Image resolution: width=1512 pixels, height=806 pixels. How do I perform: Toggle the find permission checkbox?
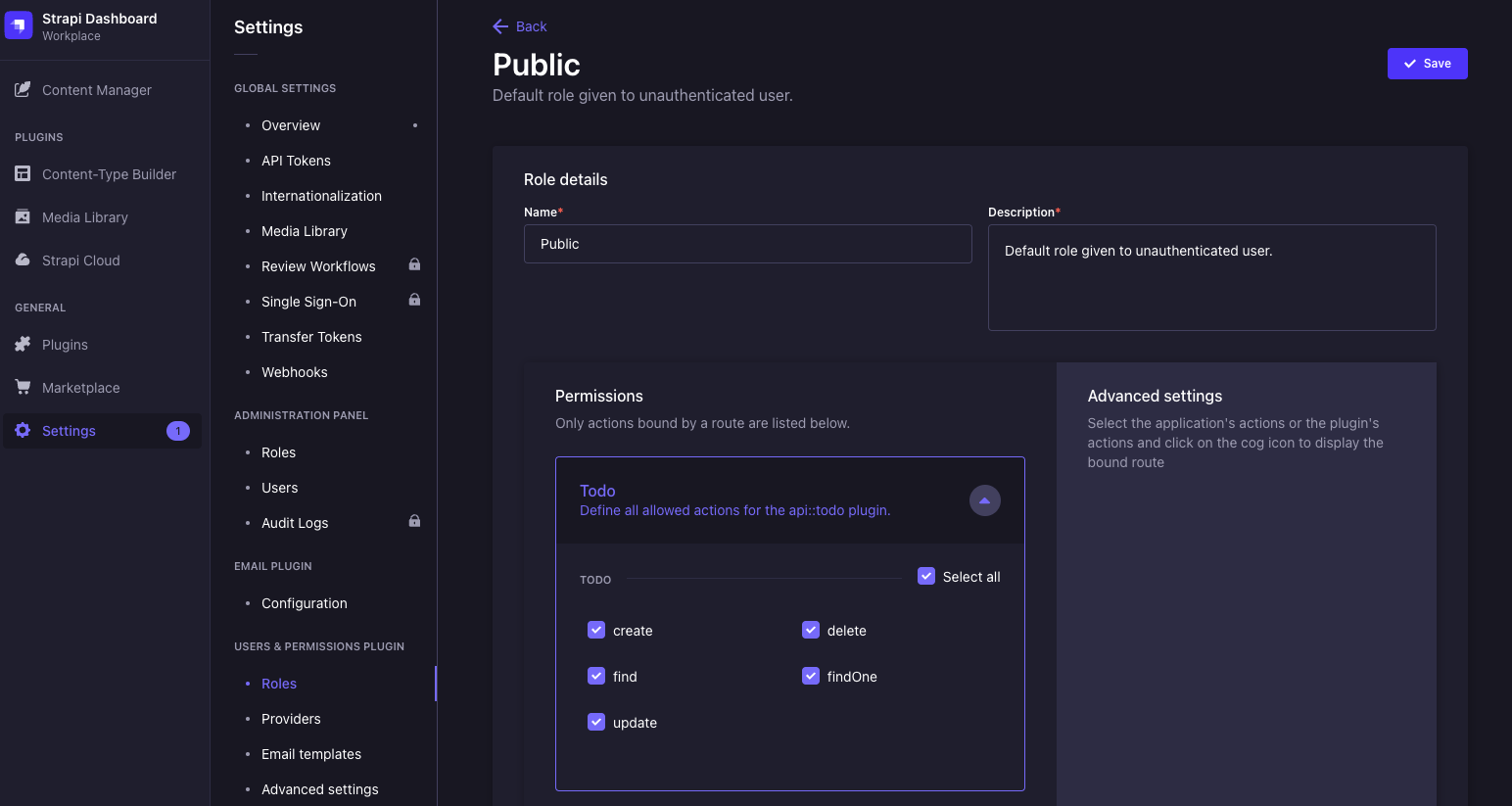596,676
